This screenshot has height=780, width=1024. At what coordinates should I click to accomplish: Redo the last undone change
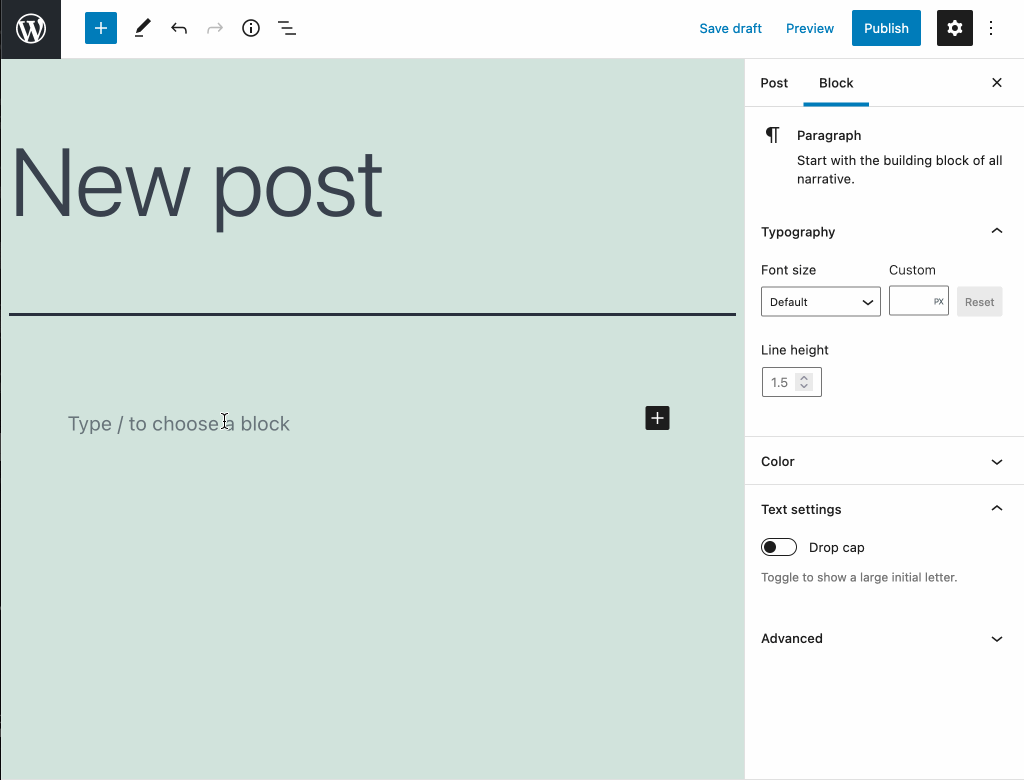pos(215,28)
